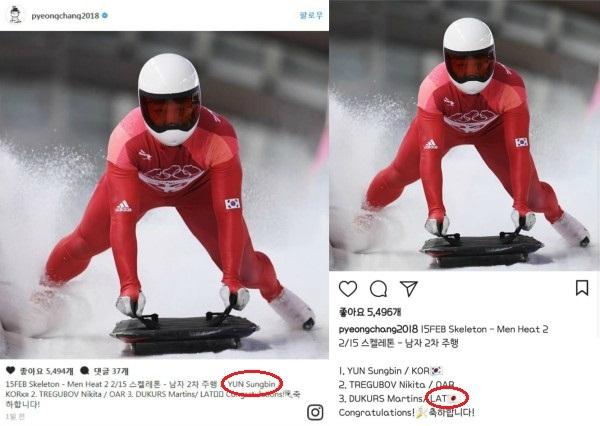Click Korean flag emoji after KOR
This screenshot has height=426, width=600.
(x=437, y=371)
